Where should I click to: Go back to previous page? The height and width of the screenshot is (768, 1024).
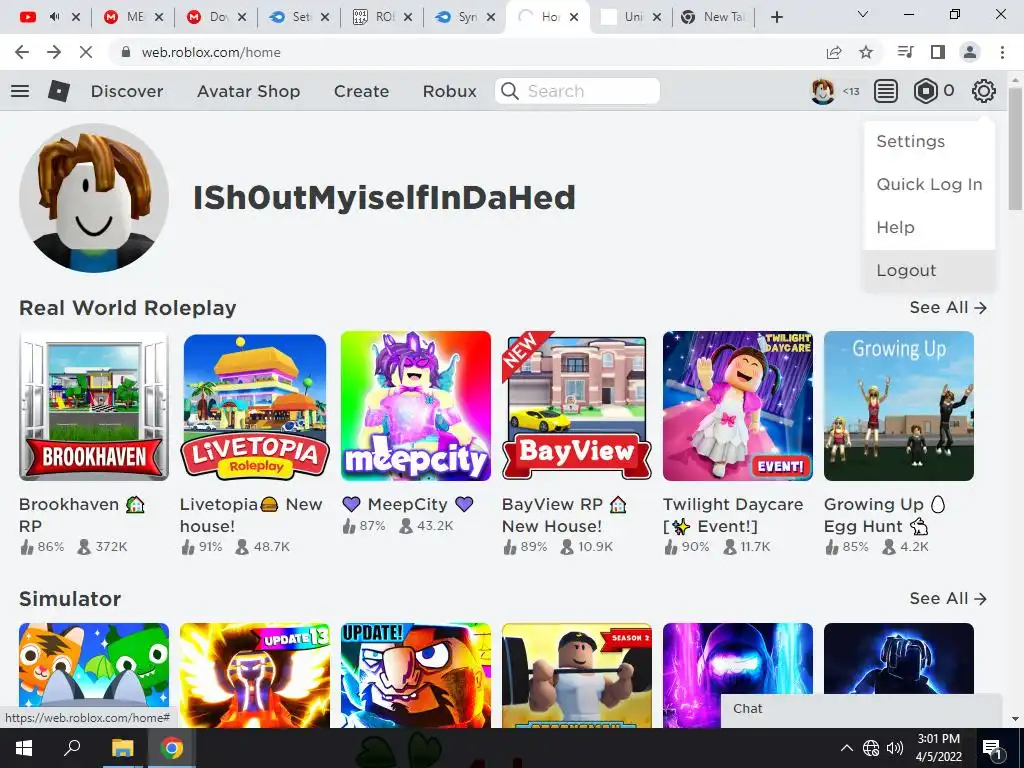click(x=22, y=52)
